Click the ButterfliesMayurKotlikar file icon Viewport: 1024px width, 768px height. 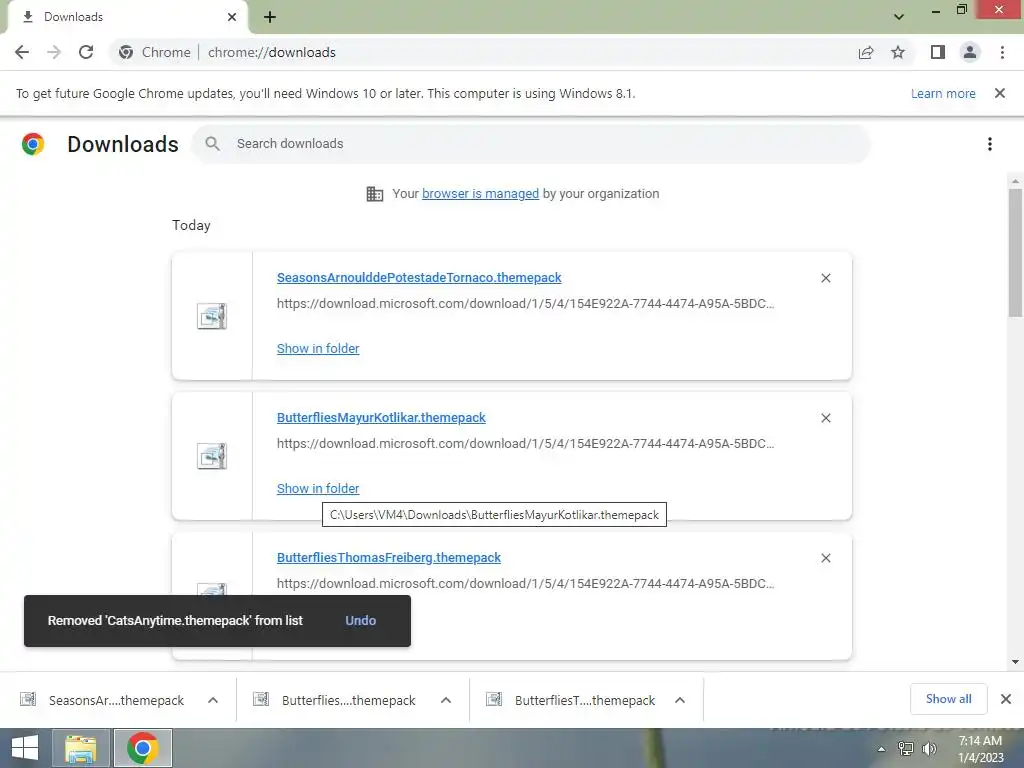click(212, 456)
